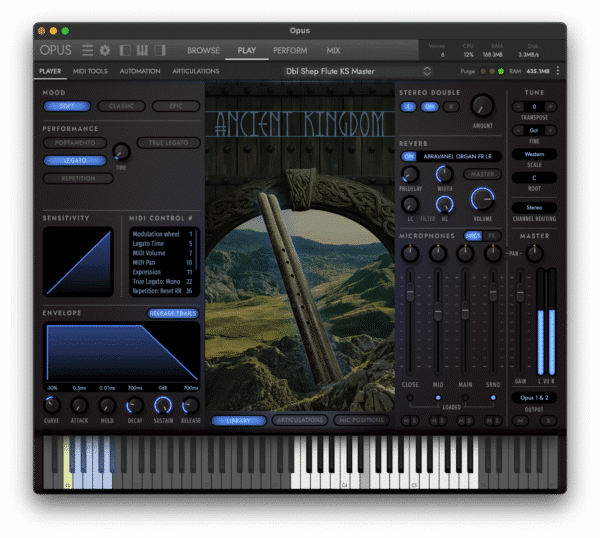Enable Portamento performance mode

click(75, 143)
